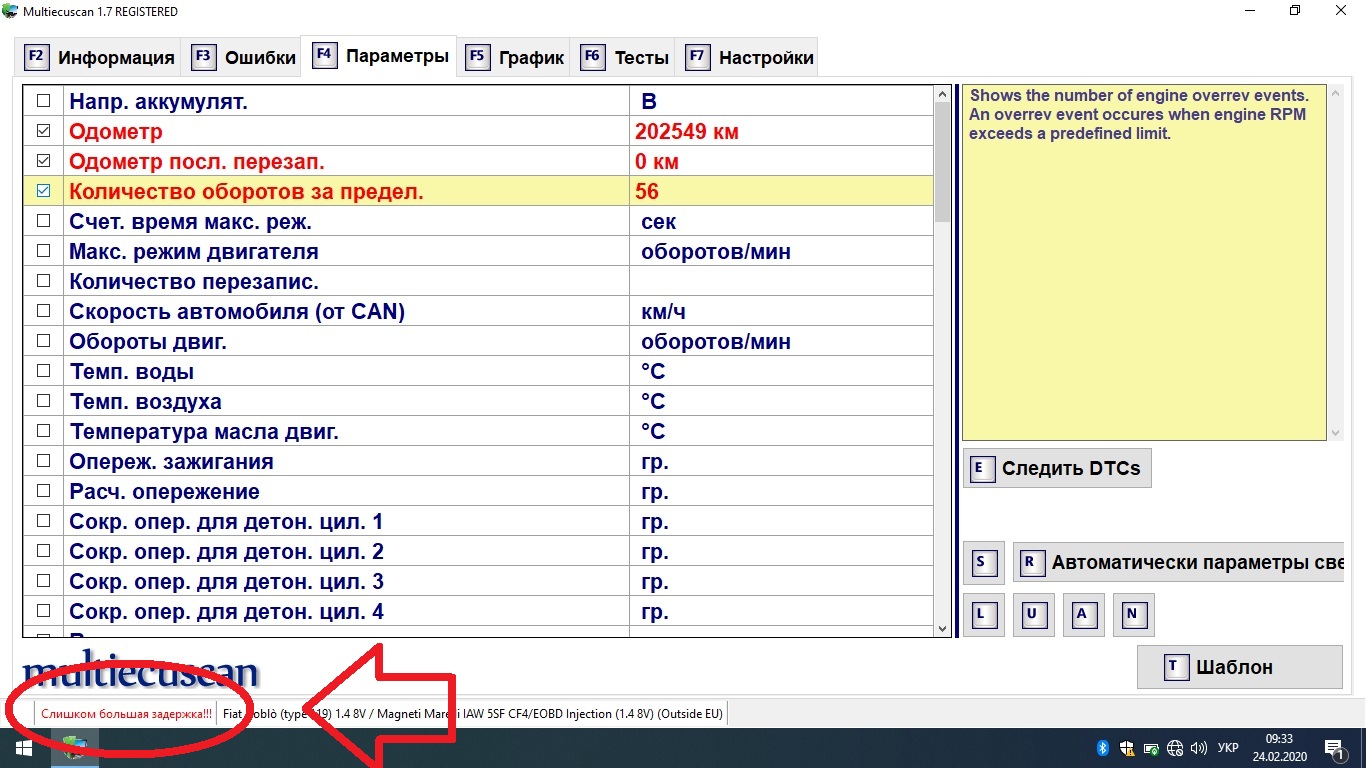The height and width of the screenshot is (768, 1366).
Task: Open the График tab
Action: pyautogui.click(x=515, y=58)
